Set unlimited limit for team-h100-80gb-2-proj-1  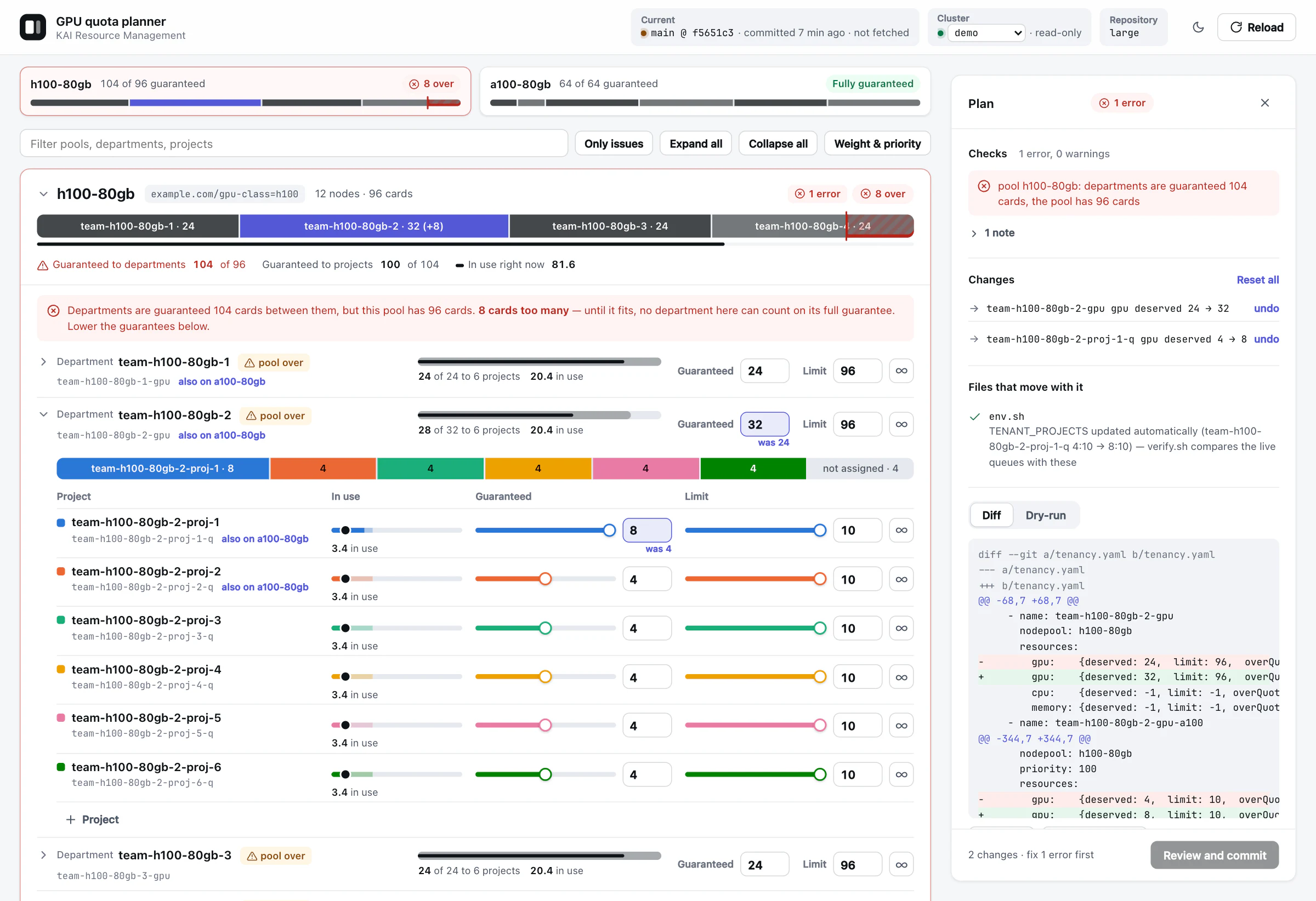[x=901, y=531]
